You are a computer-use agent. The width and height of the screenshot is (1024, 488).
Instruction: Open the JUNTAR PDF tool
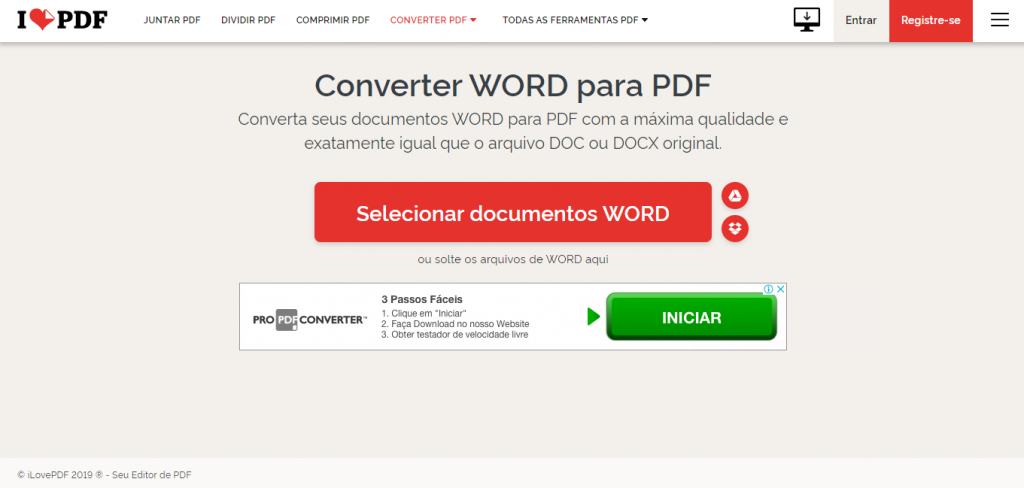[x=172, y=20]
